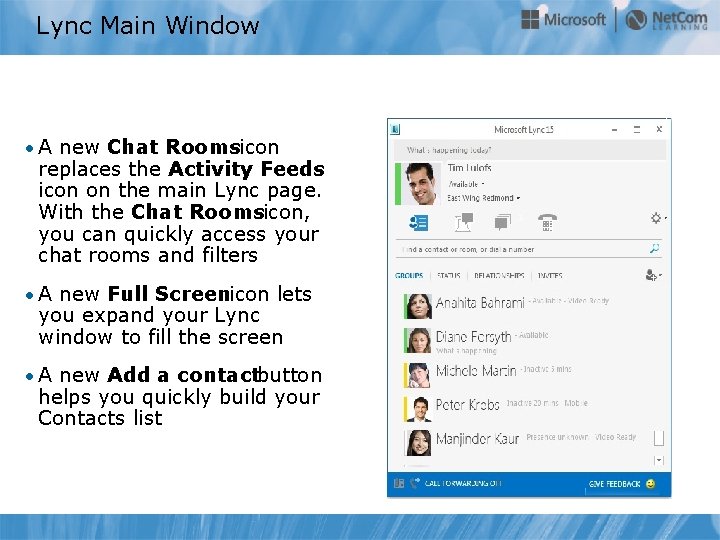Click Anahita Bahrami's photo
The width and height of the screenshot is (720, 540).
[419, 306]
